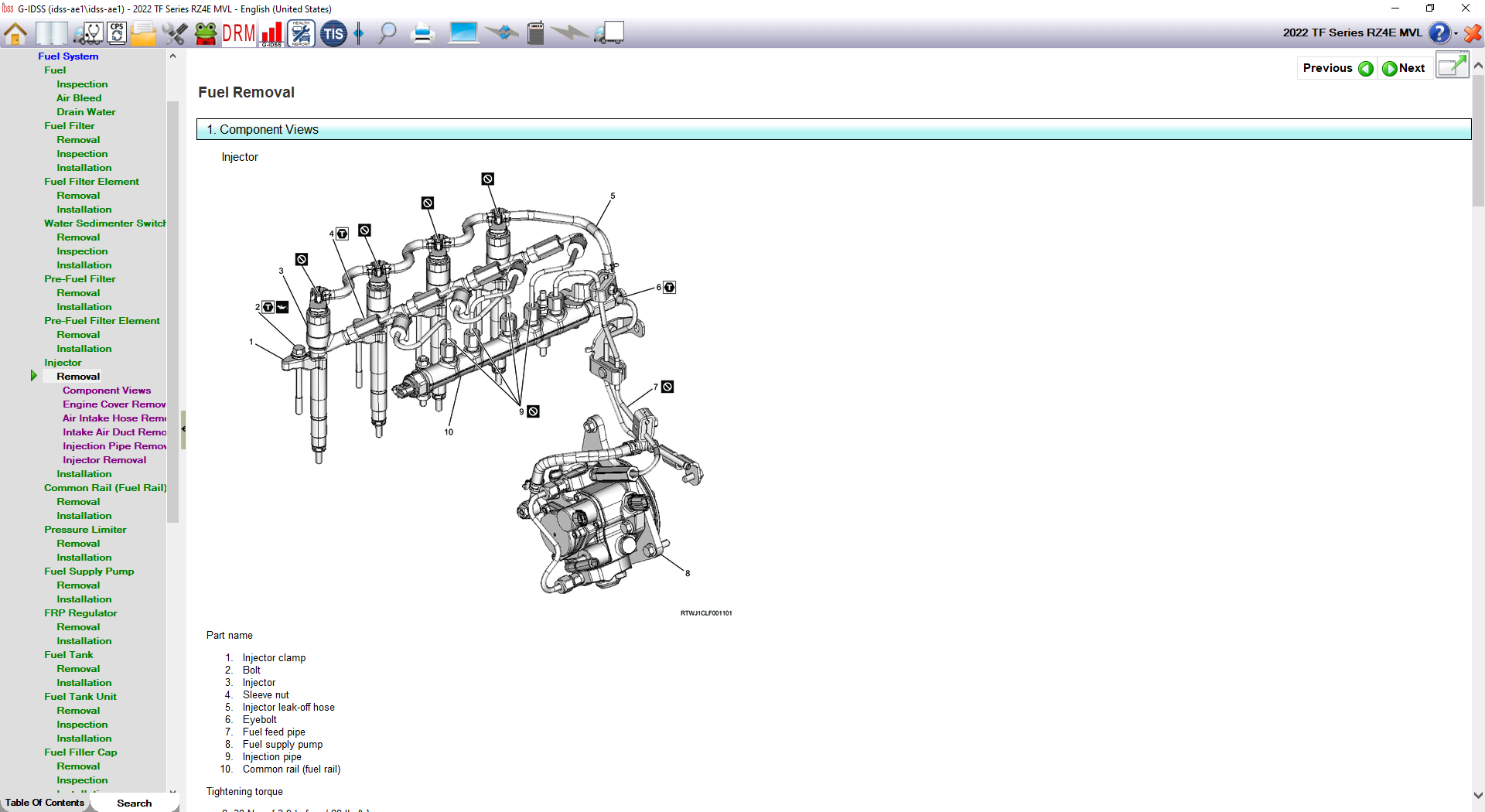
Task: Open the magnifying glass search tool
Action: (x=387, y=33)
